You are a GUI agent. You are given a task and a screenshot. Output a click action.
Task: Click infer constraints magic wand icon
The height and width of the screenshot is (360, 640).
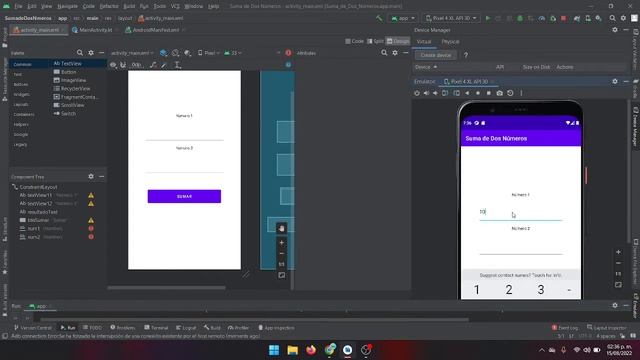coord(164,65)
